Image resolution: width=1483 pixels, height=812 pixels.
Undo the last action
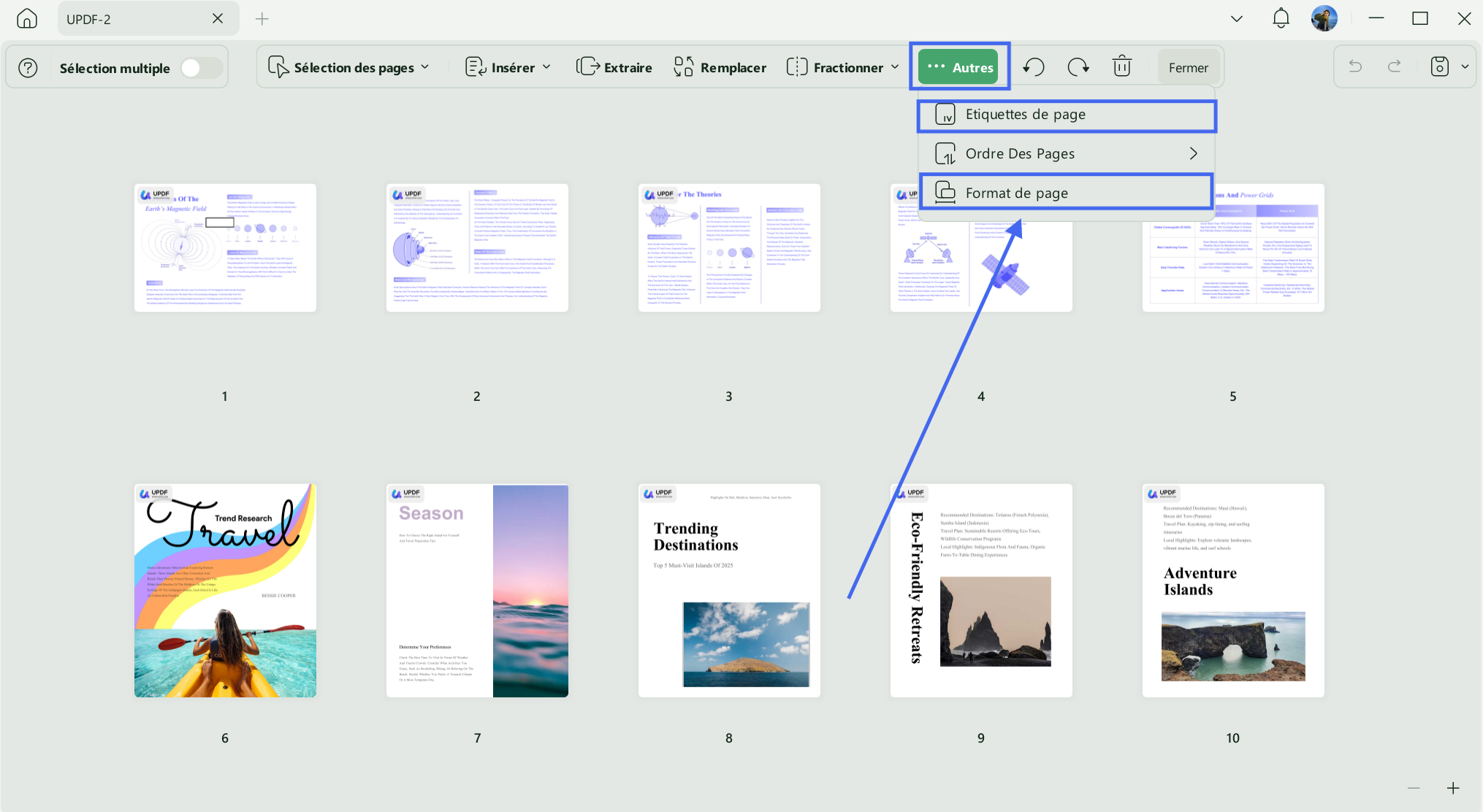pyautogui.click(x=1355, y=67)
